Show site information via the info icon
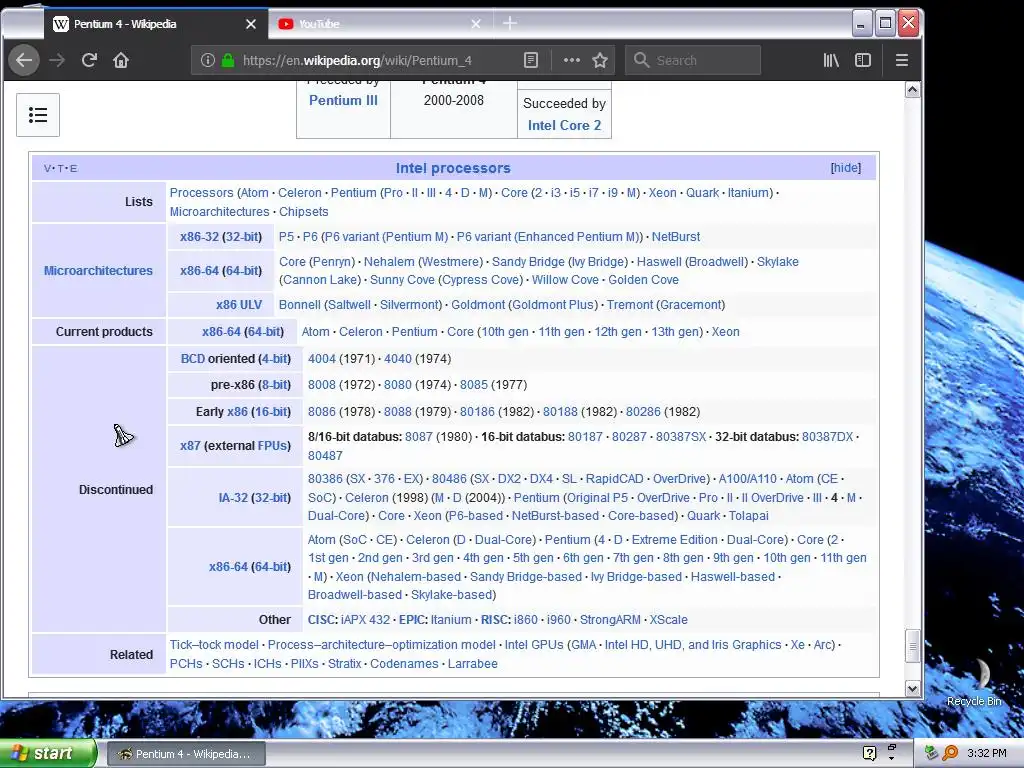This screenshot has width=1024, height=768. click(208, 61)
